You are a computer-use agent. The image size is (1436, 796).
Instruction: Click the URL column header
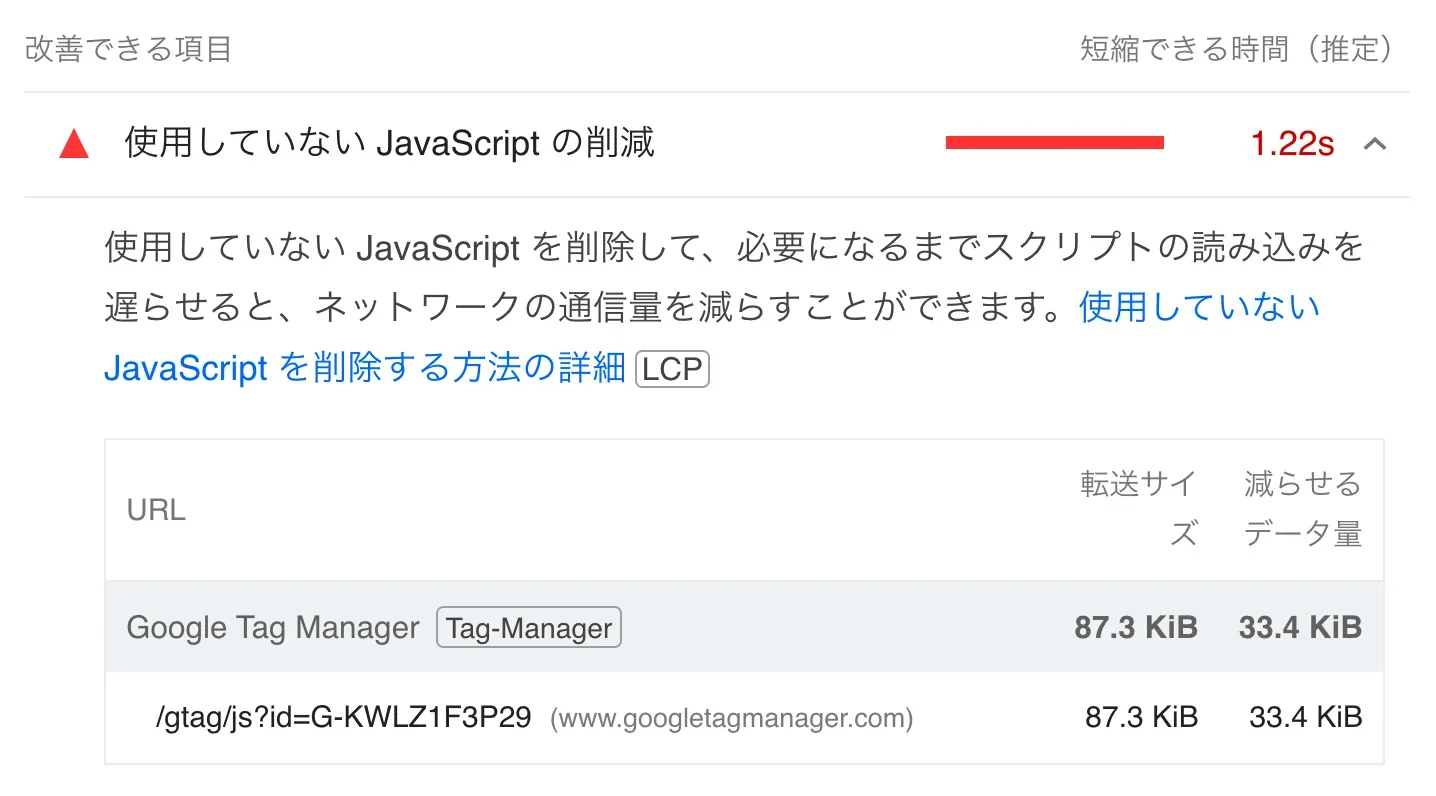pyautogui.click(x=156, y=510)
